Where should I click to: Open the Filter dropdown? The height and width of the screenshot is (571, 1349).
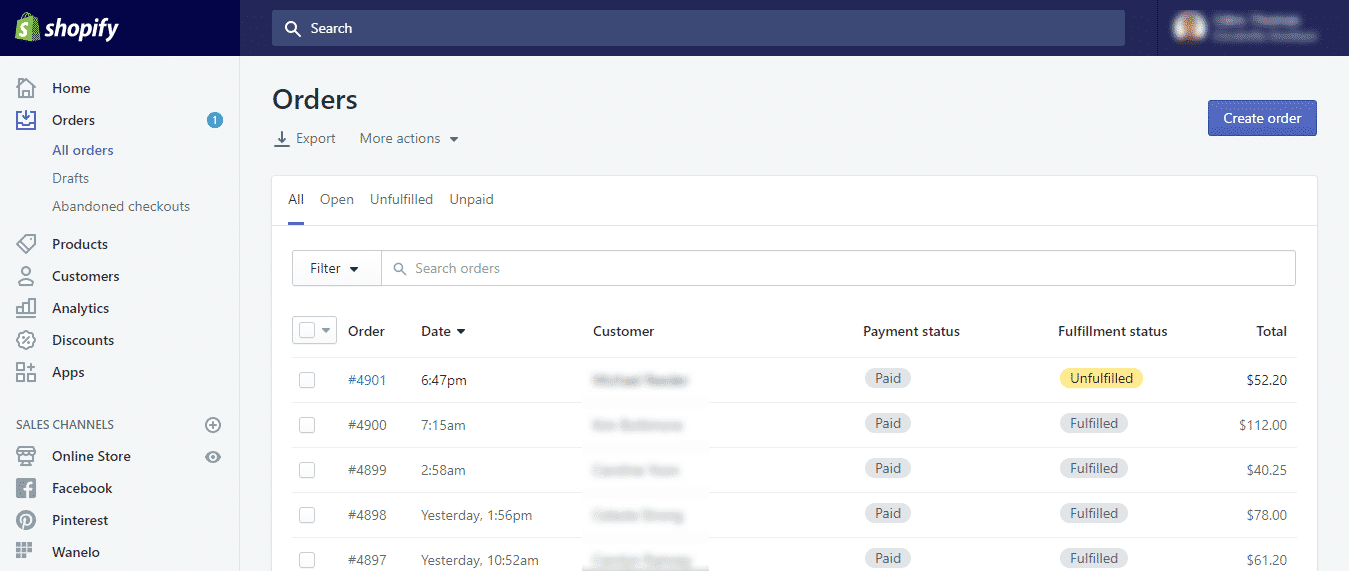click(x=336, y=268)
